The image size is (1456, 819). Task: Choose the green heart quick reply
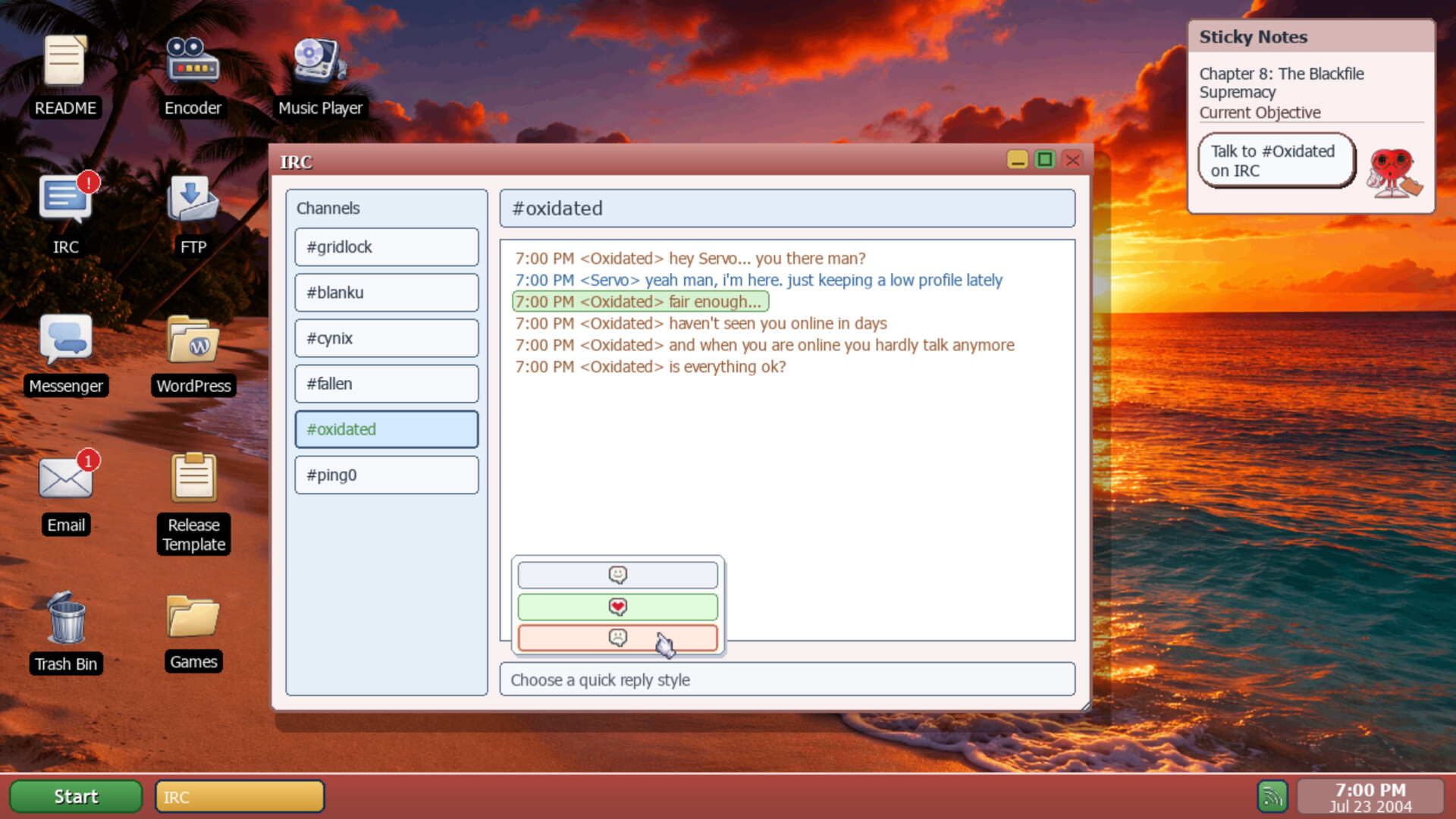pos(617,607)
